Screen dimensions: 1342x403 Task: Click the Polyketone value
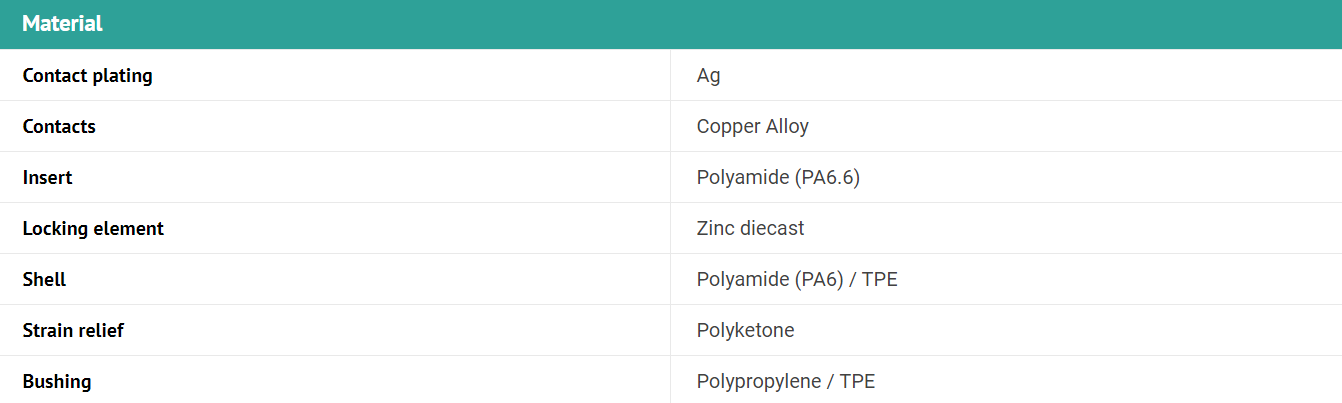coord(745,330)
